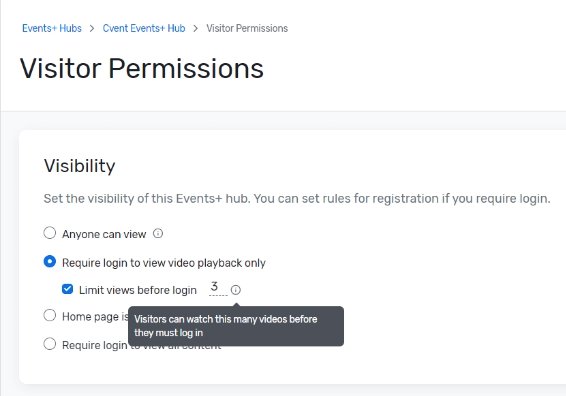Click the large Visitor Permissions page heading
The width and height of the screenshot is (566, 396).
[142, 68]
